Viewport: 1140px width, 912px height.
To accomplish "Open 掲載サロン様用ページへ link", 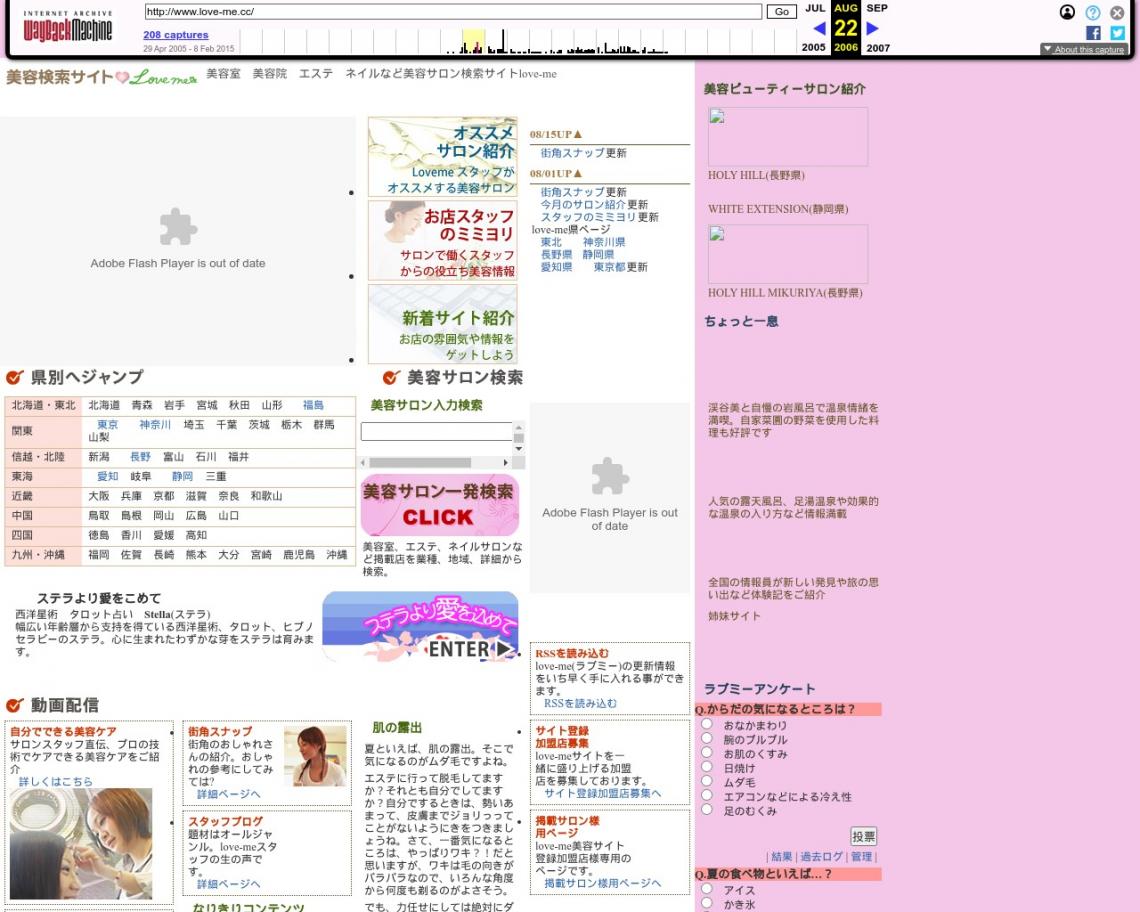I will [x=603, y=883].
